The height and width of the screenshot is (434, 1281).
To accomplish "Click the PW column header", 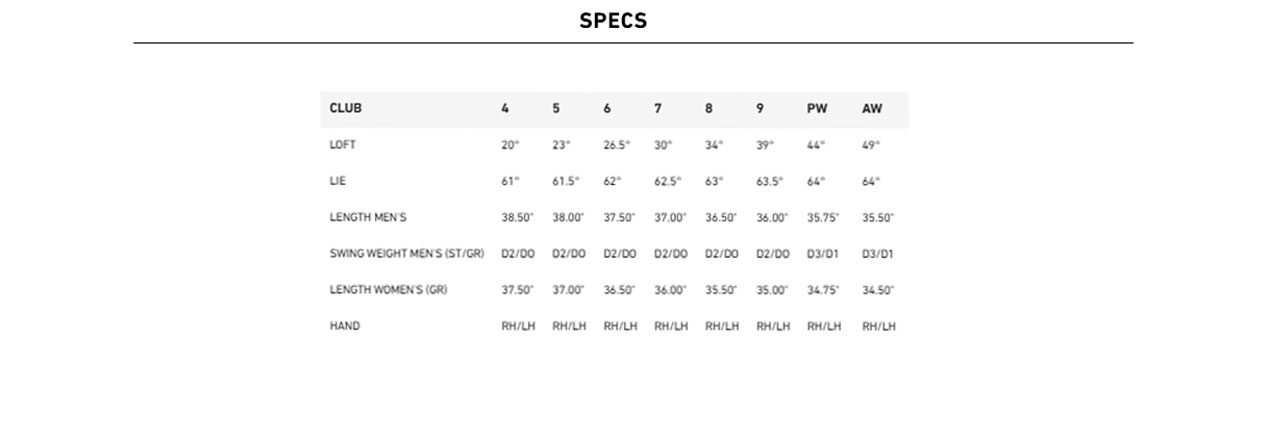I will point(817,108).
